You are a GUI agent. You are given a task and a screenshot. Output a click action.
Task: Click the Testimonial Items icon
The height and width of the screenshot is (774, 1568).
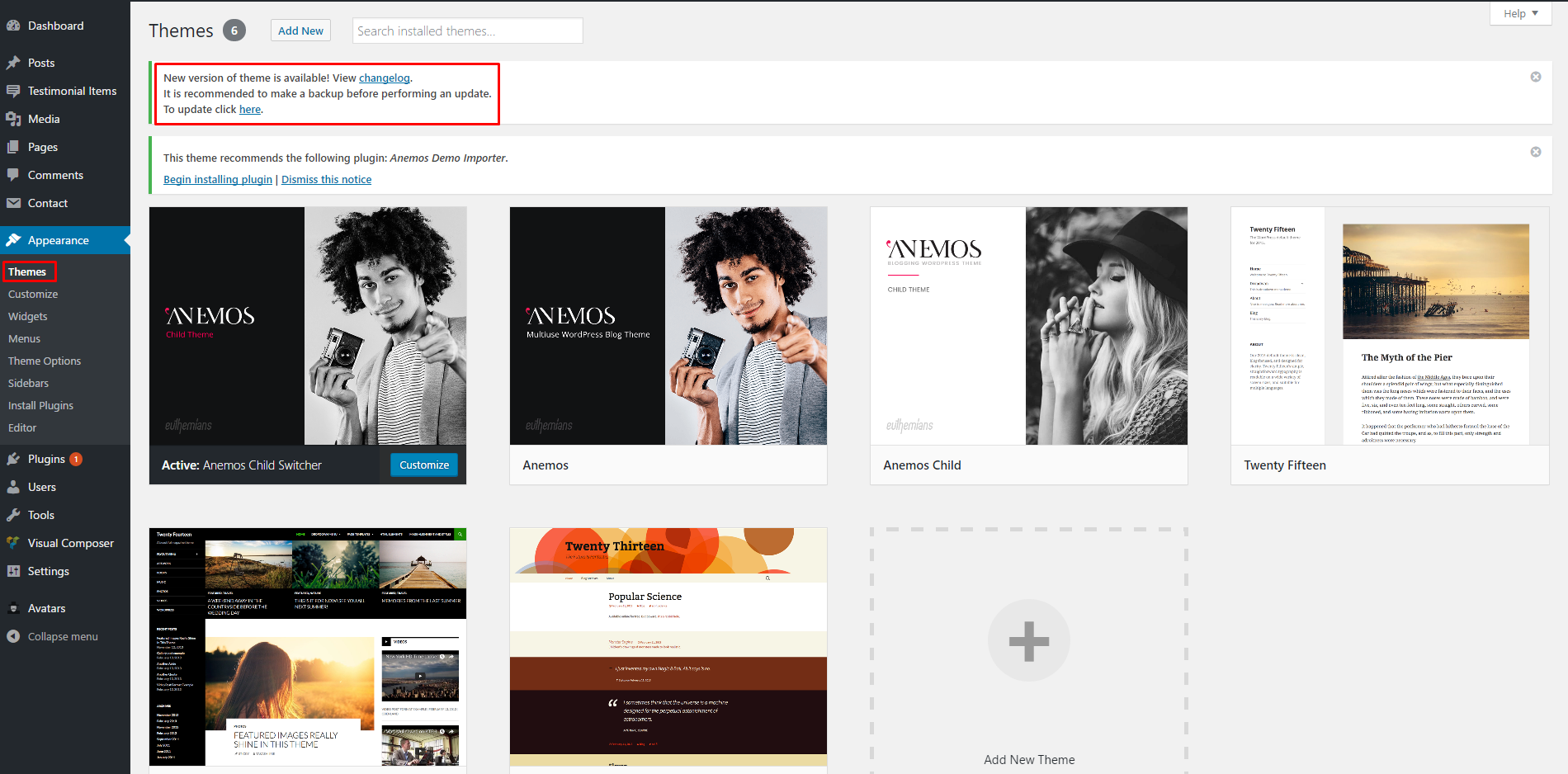[13, 91]
